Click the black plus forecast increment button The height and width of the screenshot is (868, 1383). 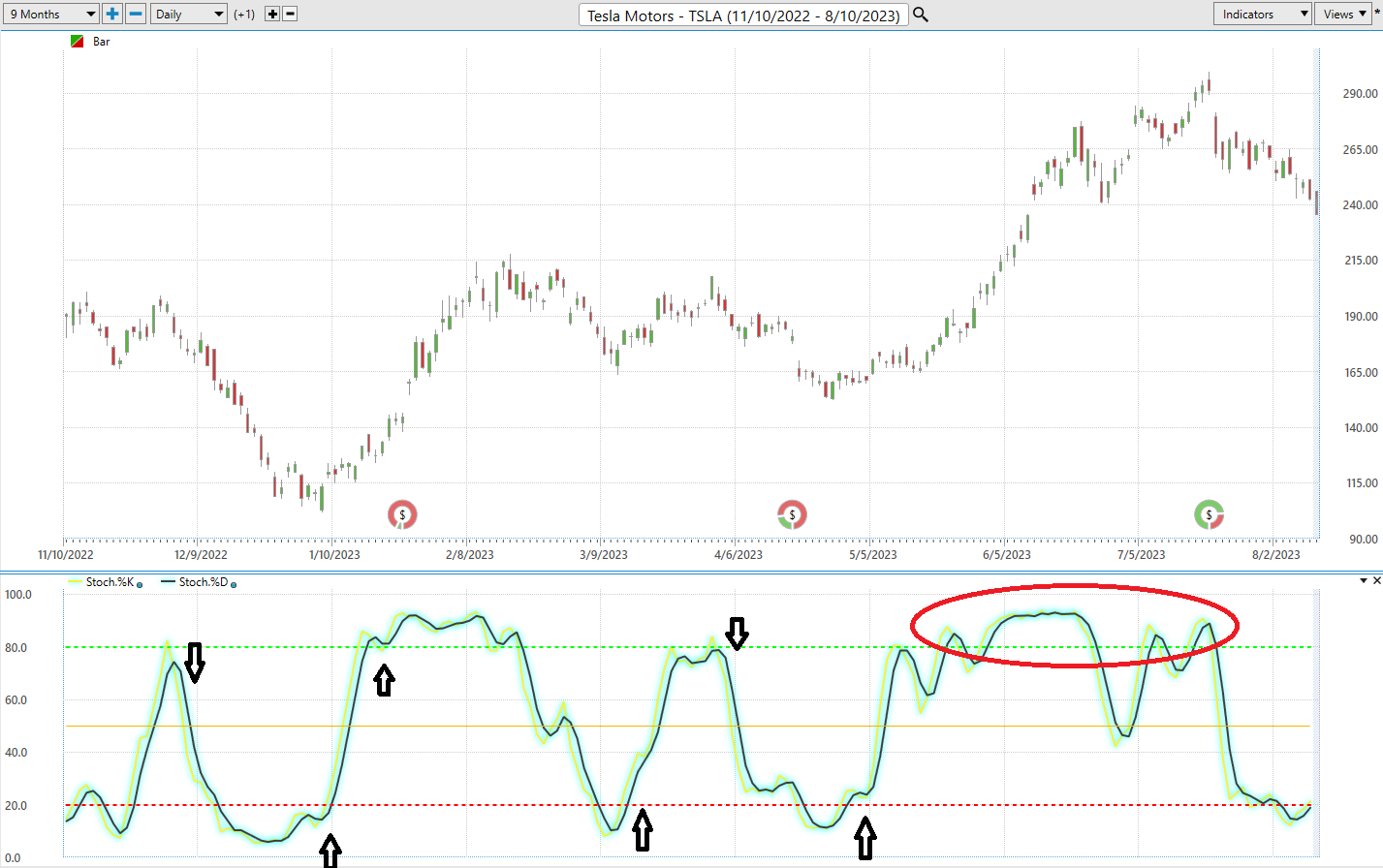[x=272, y=14]
